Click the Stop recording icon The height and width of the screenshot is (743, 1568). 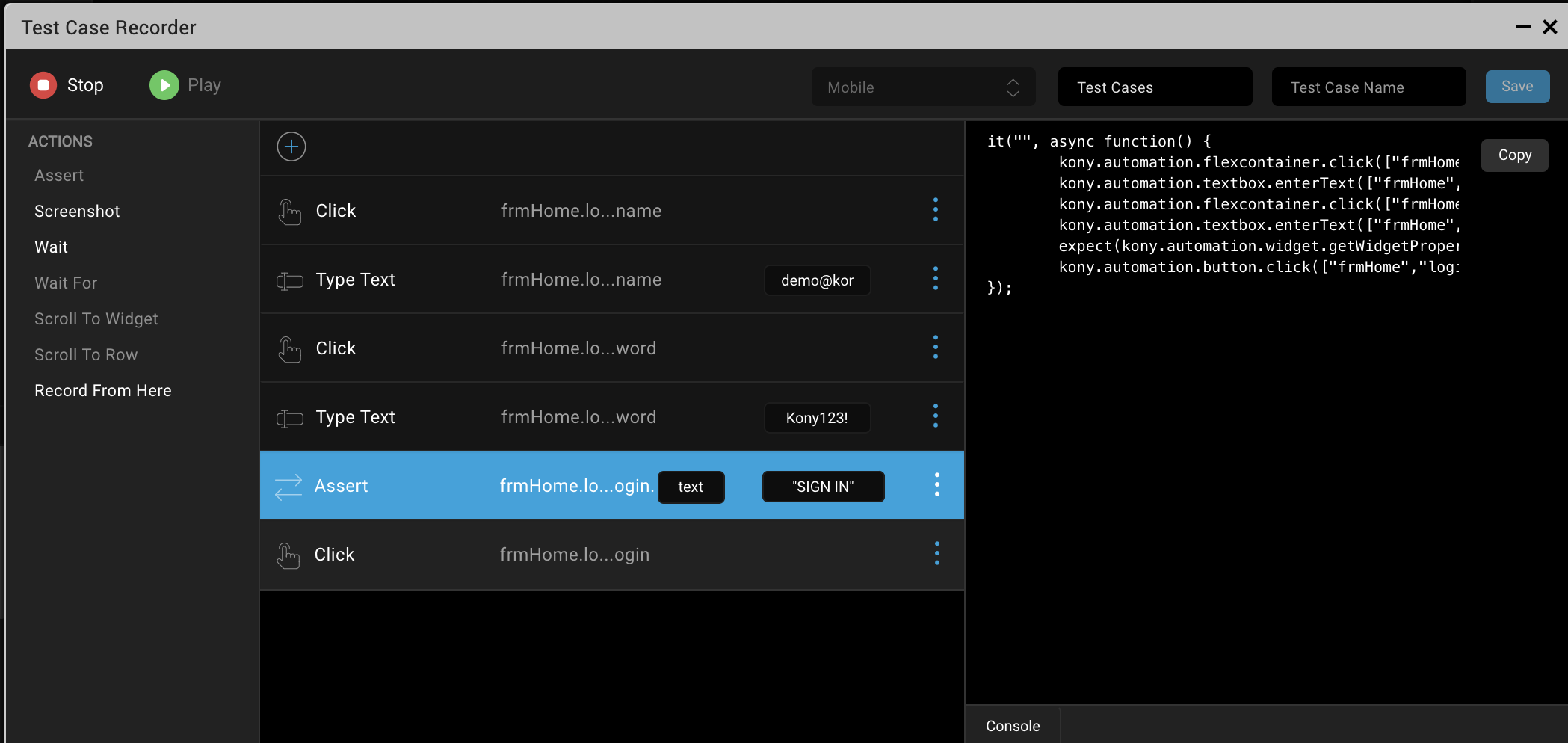43,84
